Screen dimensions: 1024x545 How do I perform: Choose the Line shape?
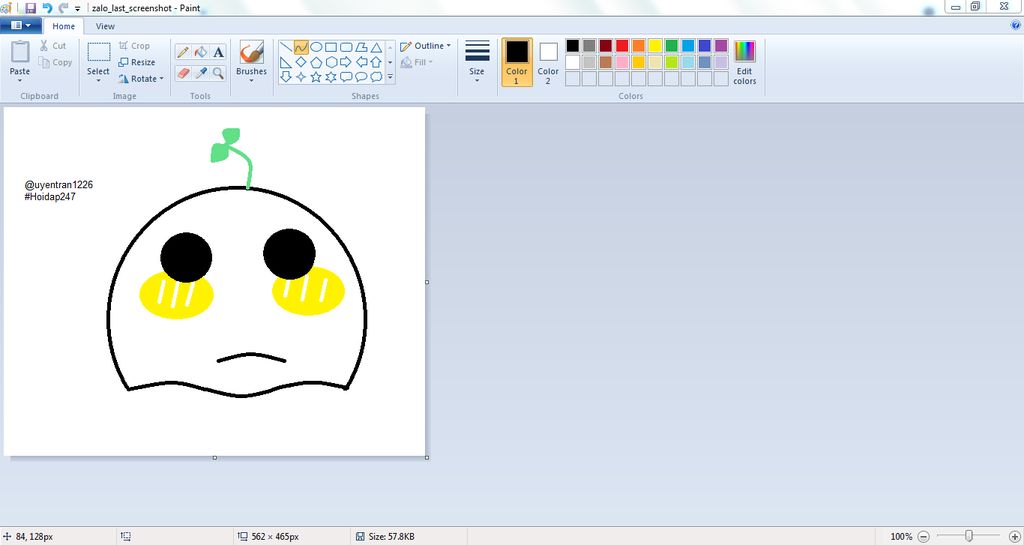coord(286,48)
